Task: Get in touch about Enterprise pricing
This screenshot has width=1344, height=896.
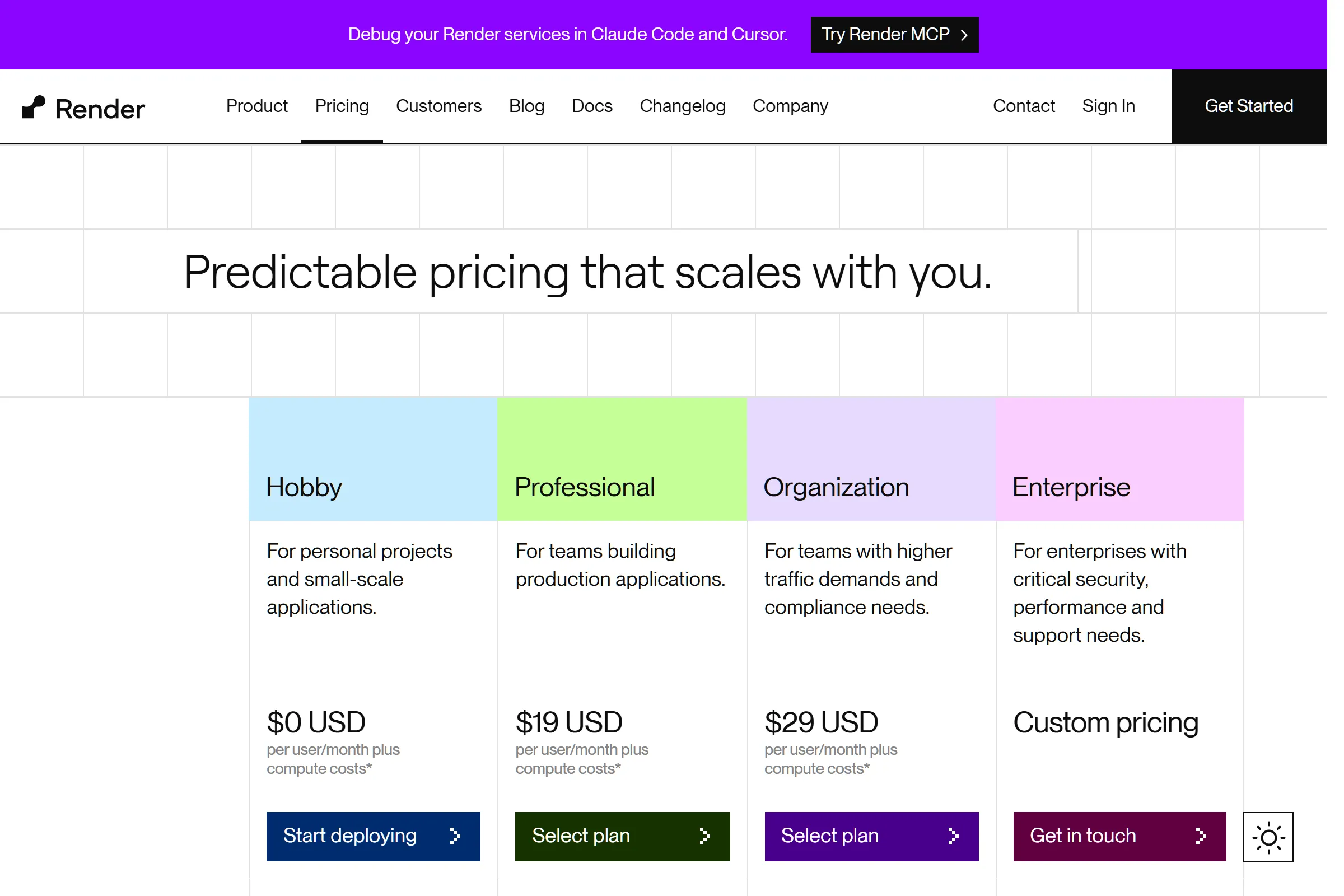Action: tap(1119, 836)
